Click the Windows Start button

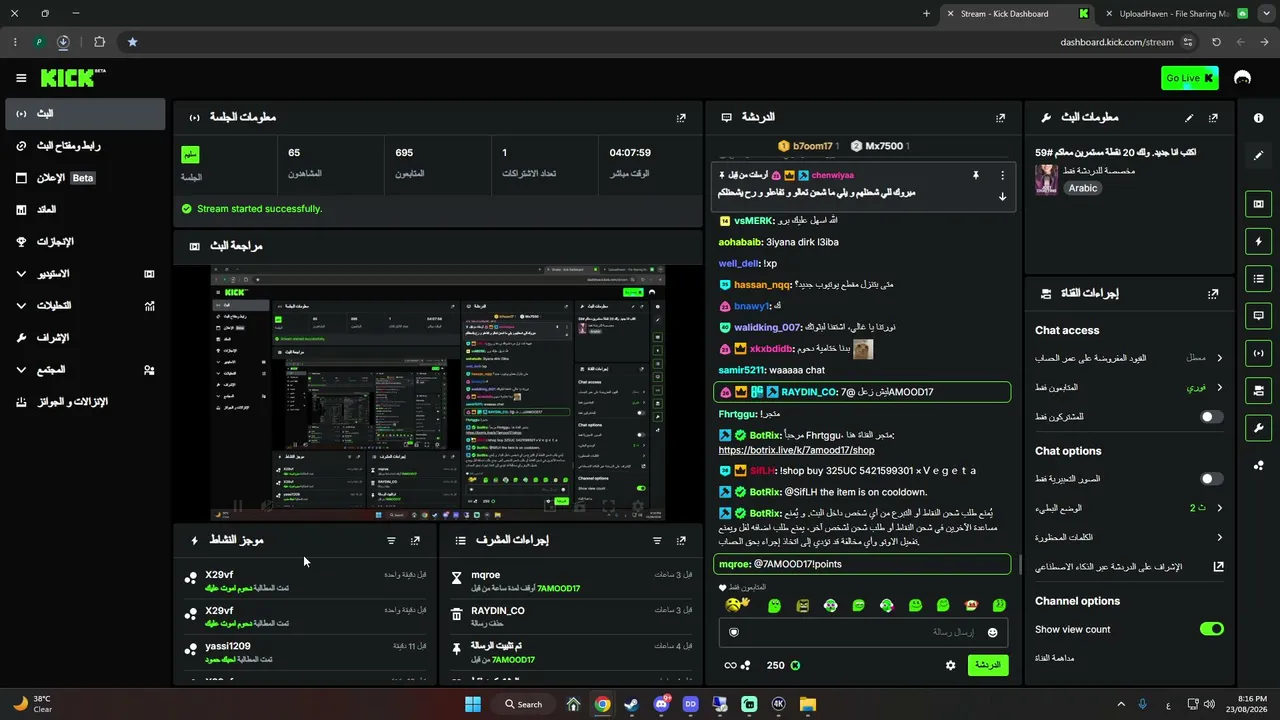pyautogui.click(x=473, y=704)
